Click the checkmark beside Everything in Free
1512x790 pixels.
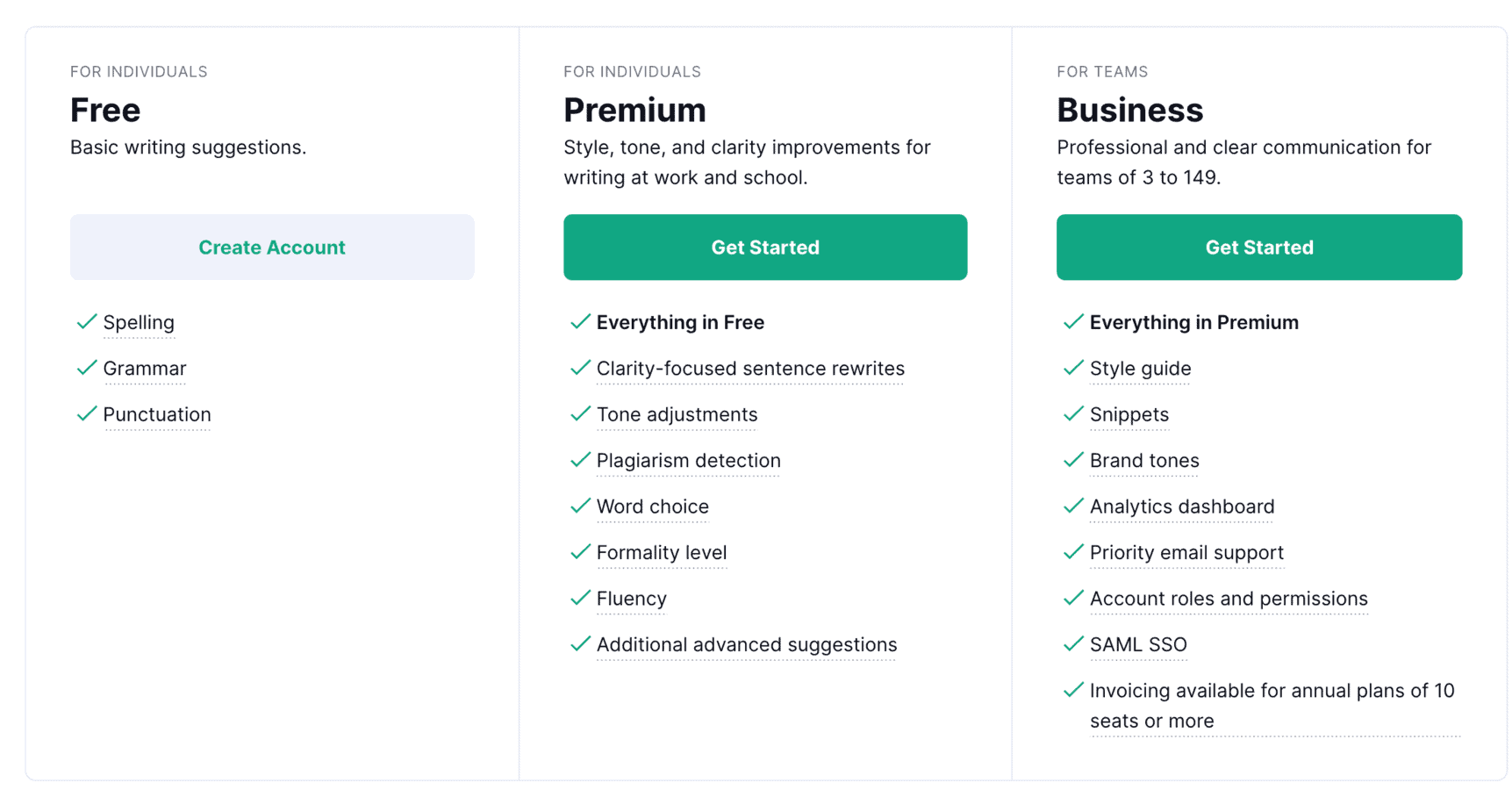(x=579, y=322)
